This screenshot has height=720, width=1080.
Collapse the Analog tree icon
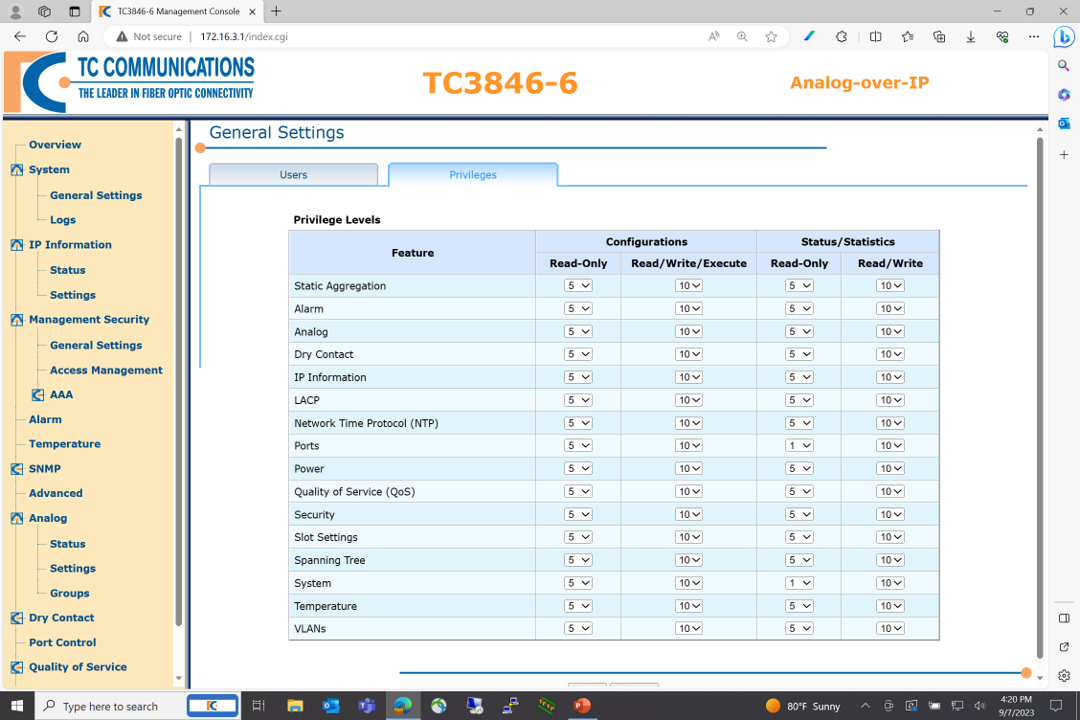click(17, 518)
